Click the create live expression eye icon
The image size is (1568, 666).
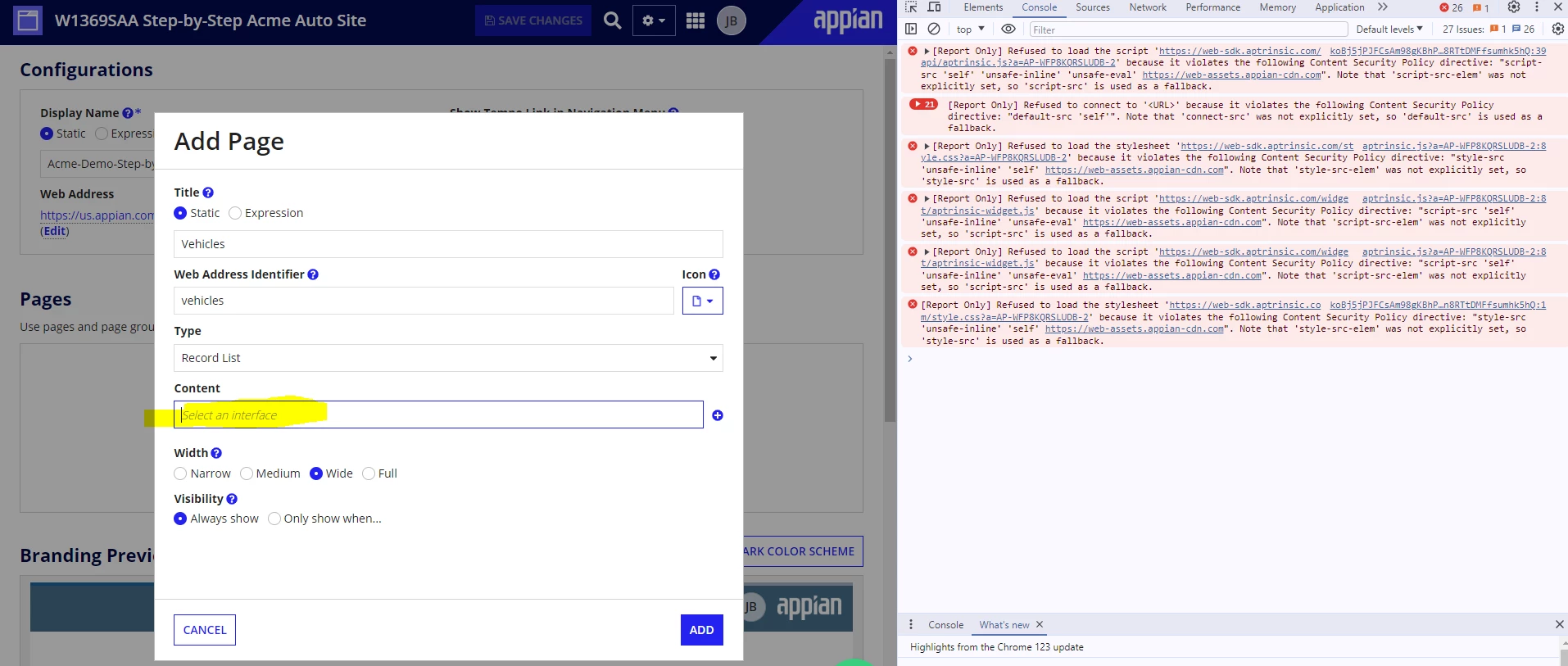click(1008, 29)
